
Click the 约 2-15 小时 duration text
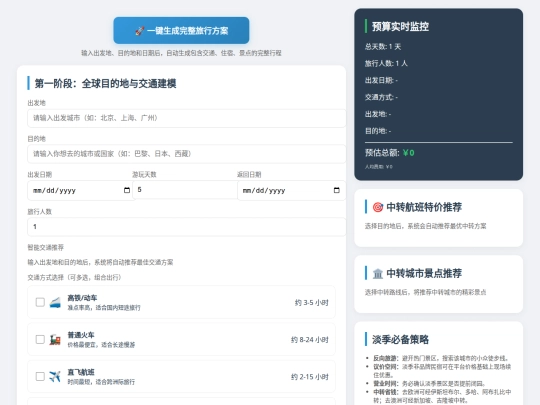click(310, 377)
